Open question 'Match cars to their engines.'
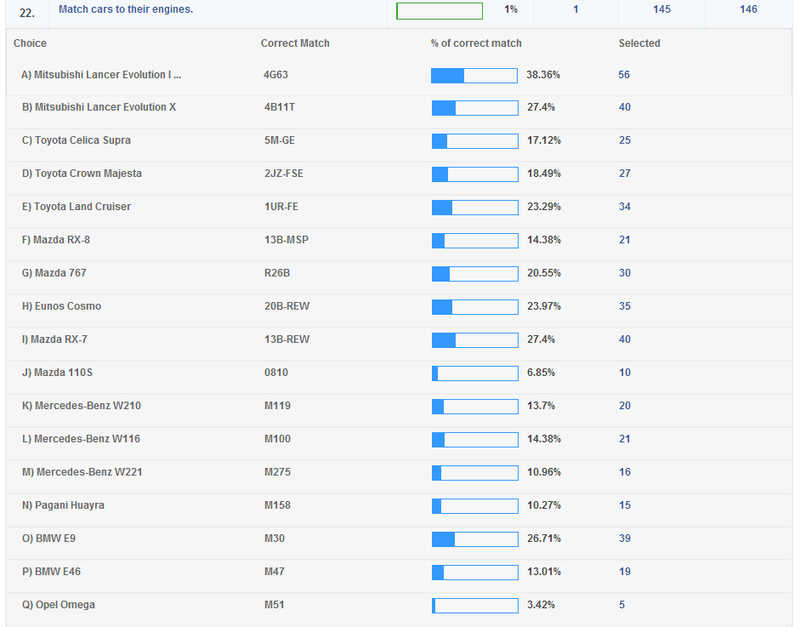The image size is (800, 627). tap(126, 9)
